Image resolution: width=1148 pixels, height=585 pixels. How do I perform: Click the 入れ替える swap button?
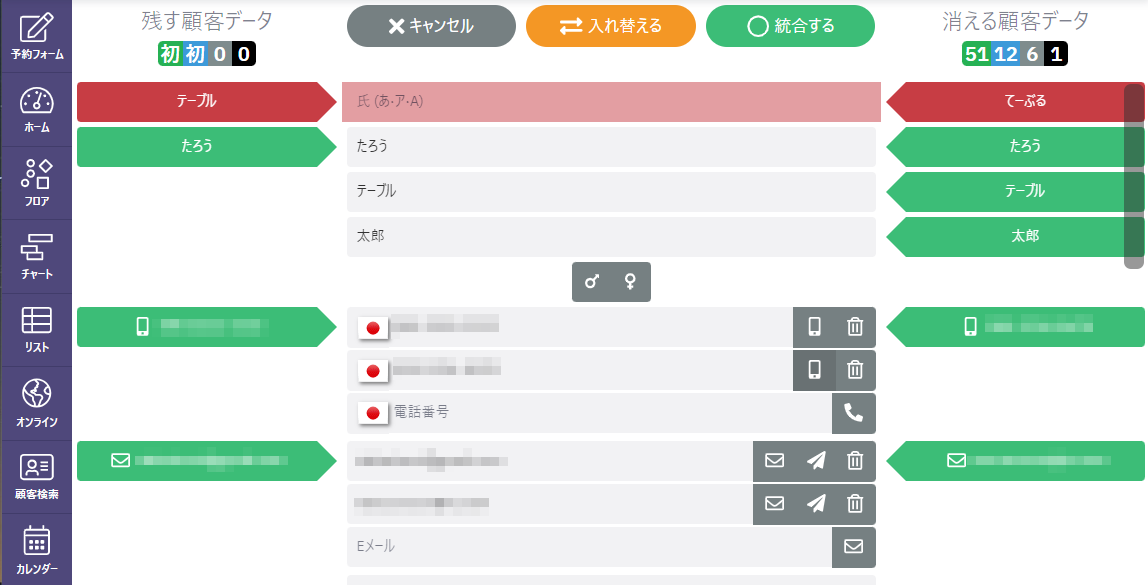point(610,26)
